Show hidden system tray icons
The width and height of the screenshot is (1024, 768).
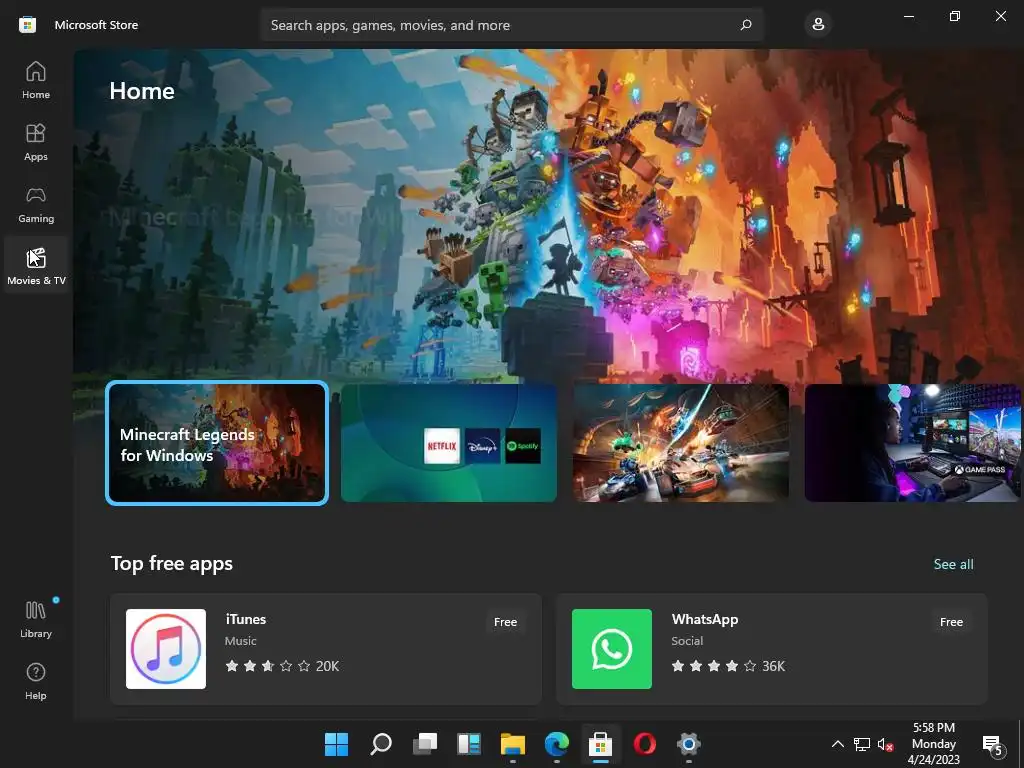[x=837, y=744]
